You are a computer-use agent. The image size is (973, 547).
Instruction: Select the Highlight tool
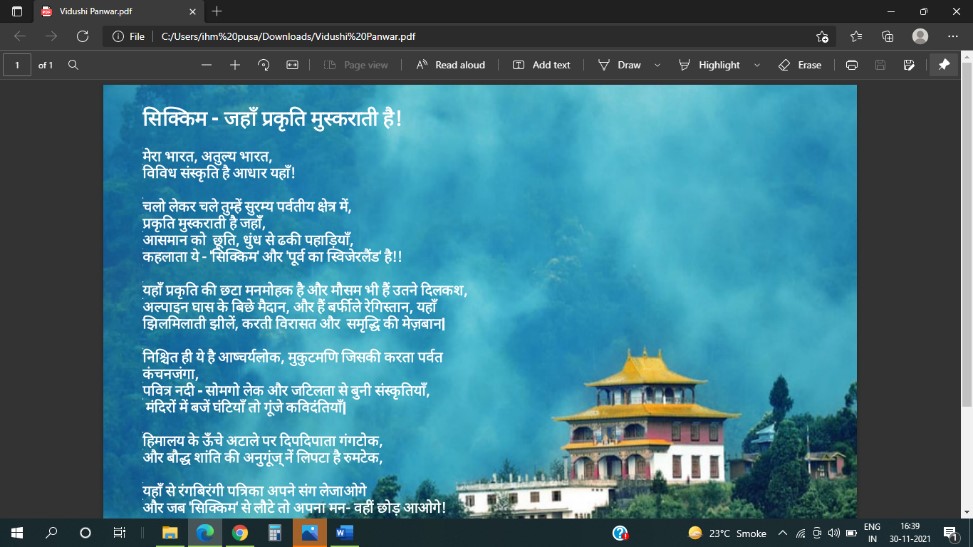[x=709, y=65]
